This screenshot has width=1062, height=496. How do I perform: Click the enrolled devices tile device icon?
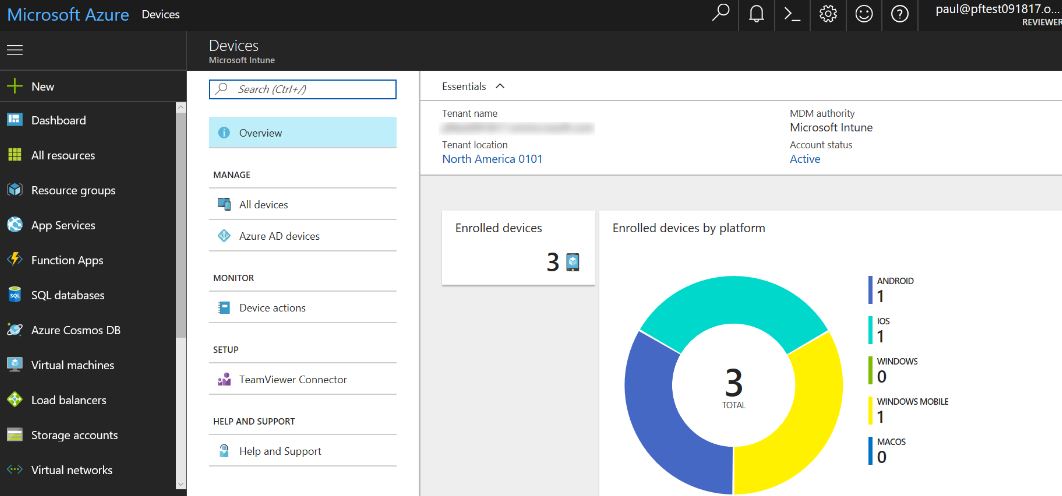572,262
